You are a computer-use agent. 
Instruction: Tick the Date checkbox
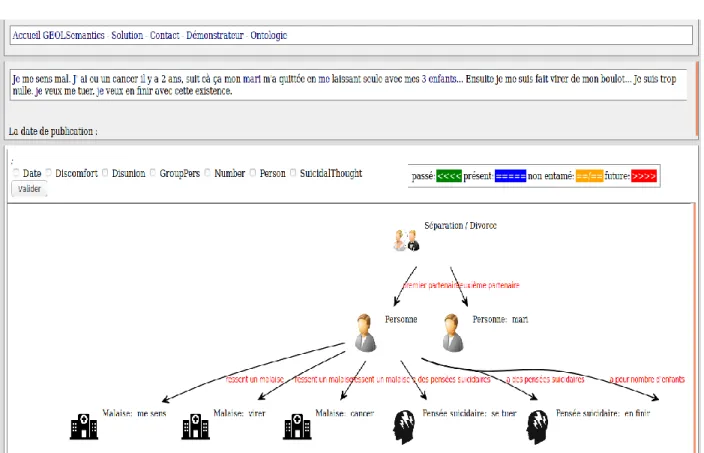click(x=16, y=173)
